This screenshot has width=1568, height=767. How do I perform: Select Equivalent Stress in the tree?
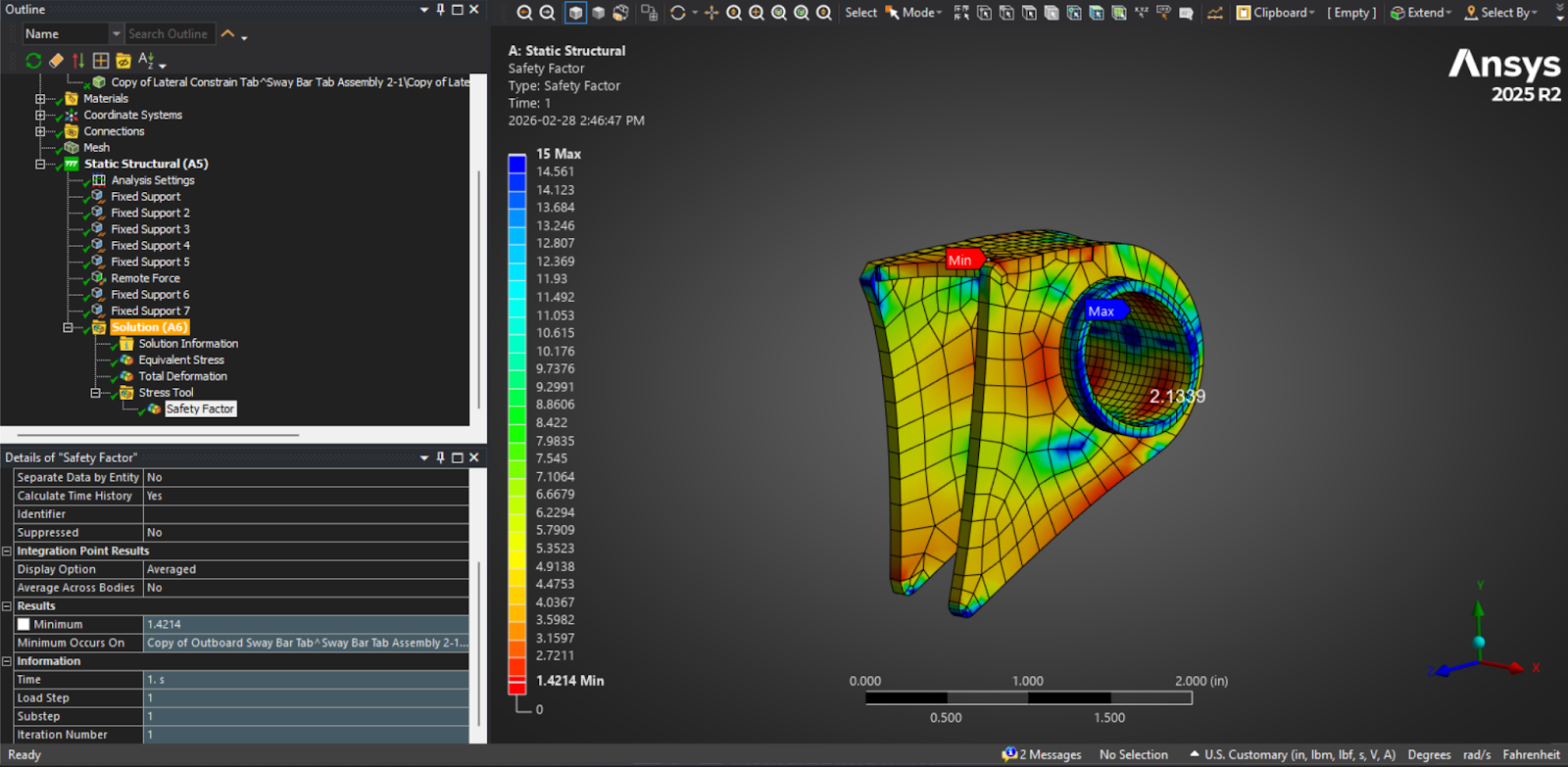(181, 360)
